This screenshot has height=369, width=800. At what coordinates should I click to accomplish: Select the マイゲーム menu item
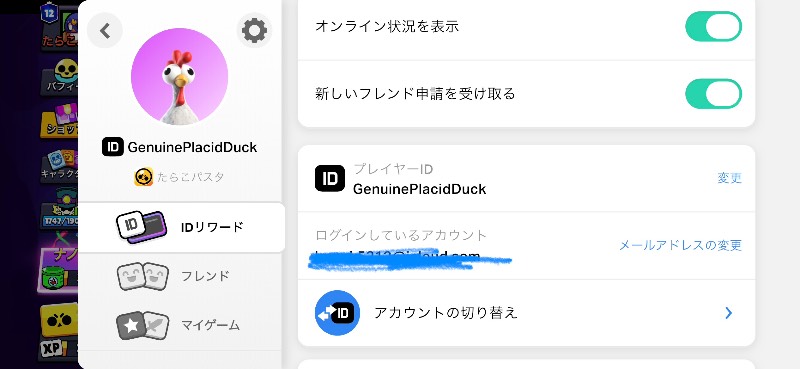click(181, 326)
